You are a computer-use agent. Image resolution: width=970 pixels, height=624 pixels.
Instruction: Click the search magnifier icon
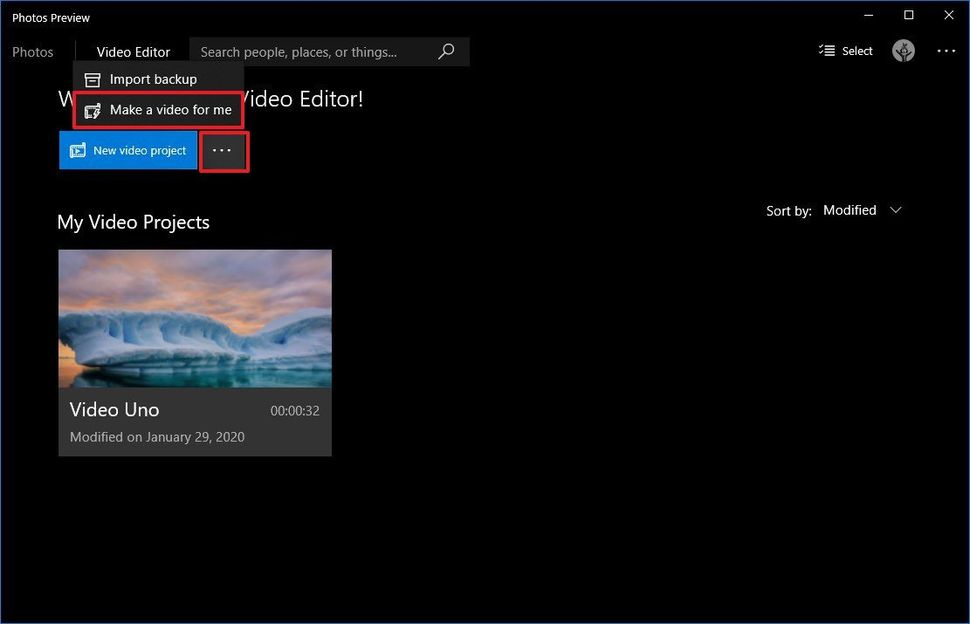point(446,51)
